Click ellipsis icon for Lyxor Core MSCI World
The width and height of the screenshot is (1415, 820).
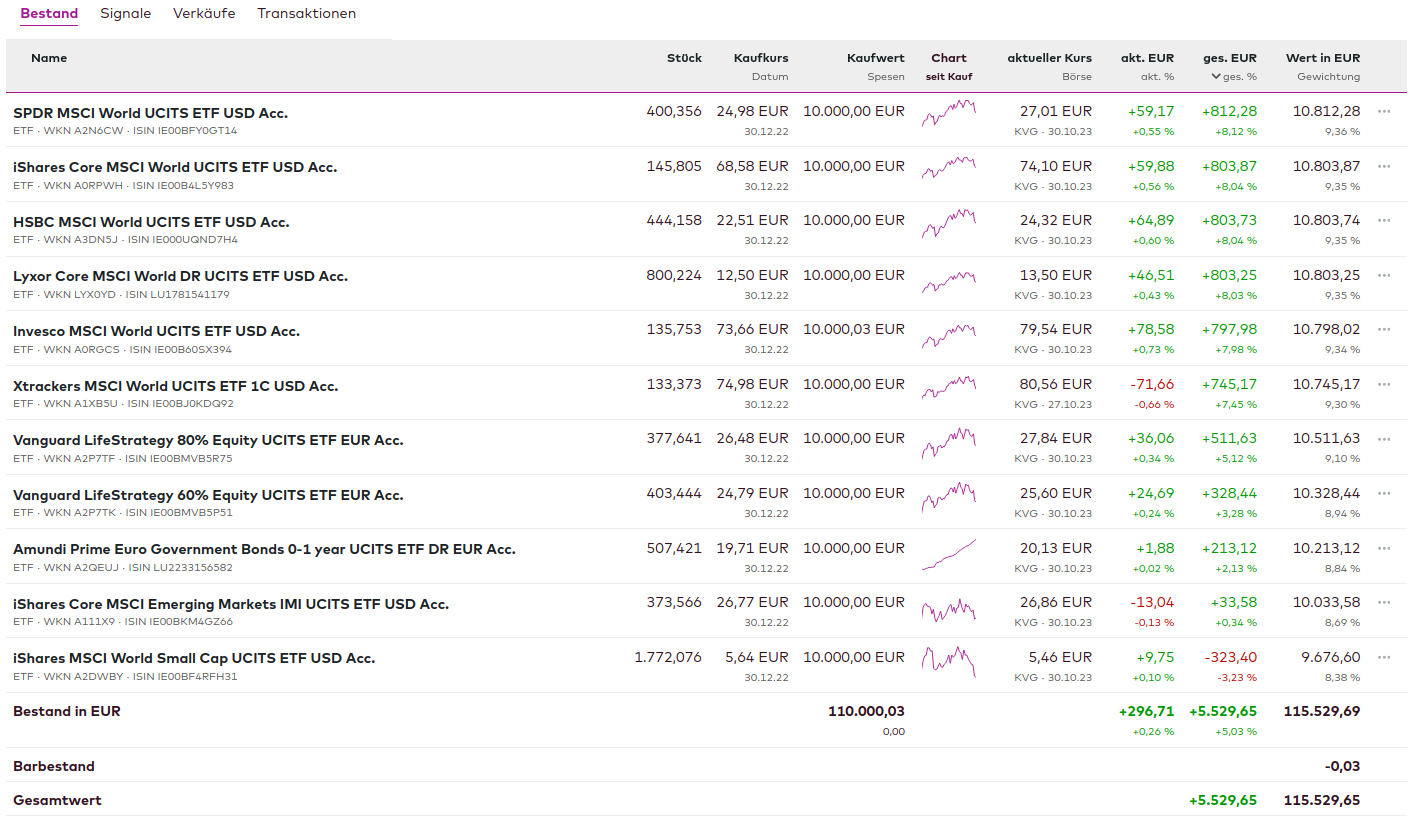tap(1384, 275)
